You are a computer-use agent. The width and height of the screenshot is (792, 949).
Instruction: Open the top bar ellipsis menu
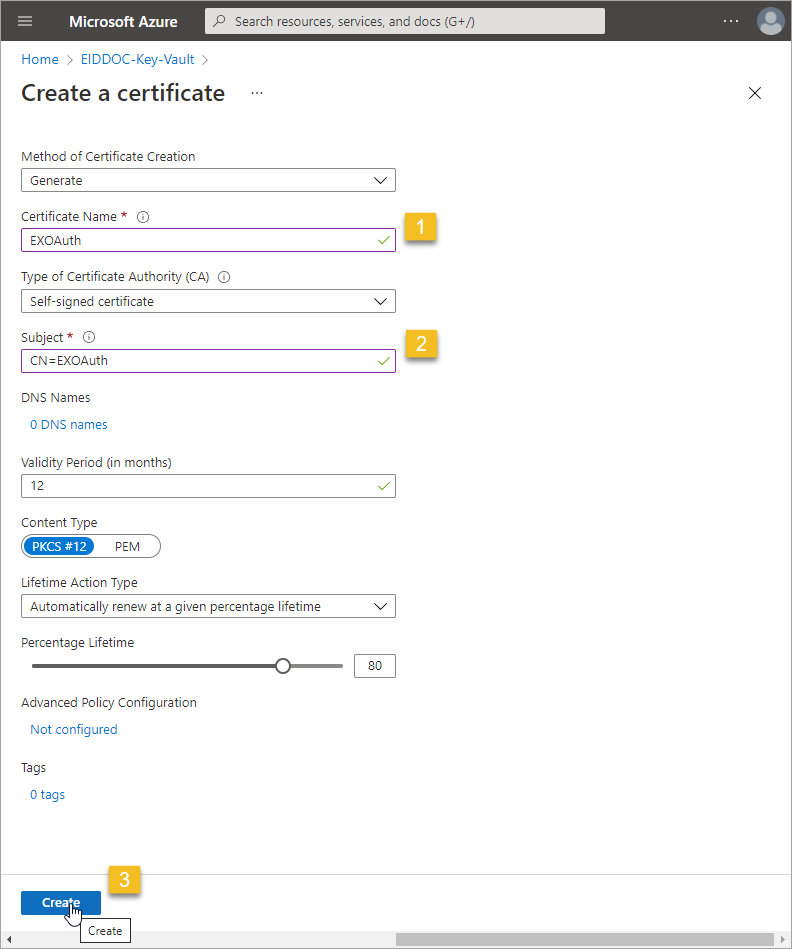coord(731,21)
